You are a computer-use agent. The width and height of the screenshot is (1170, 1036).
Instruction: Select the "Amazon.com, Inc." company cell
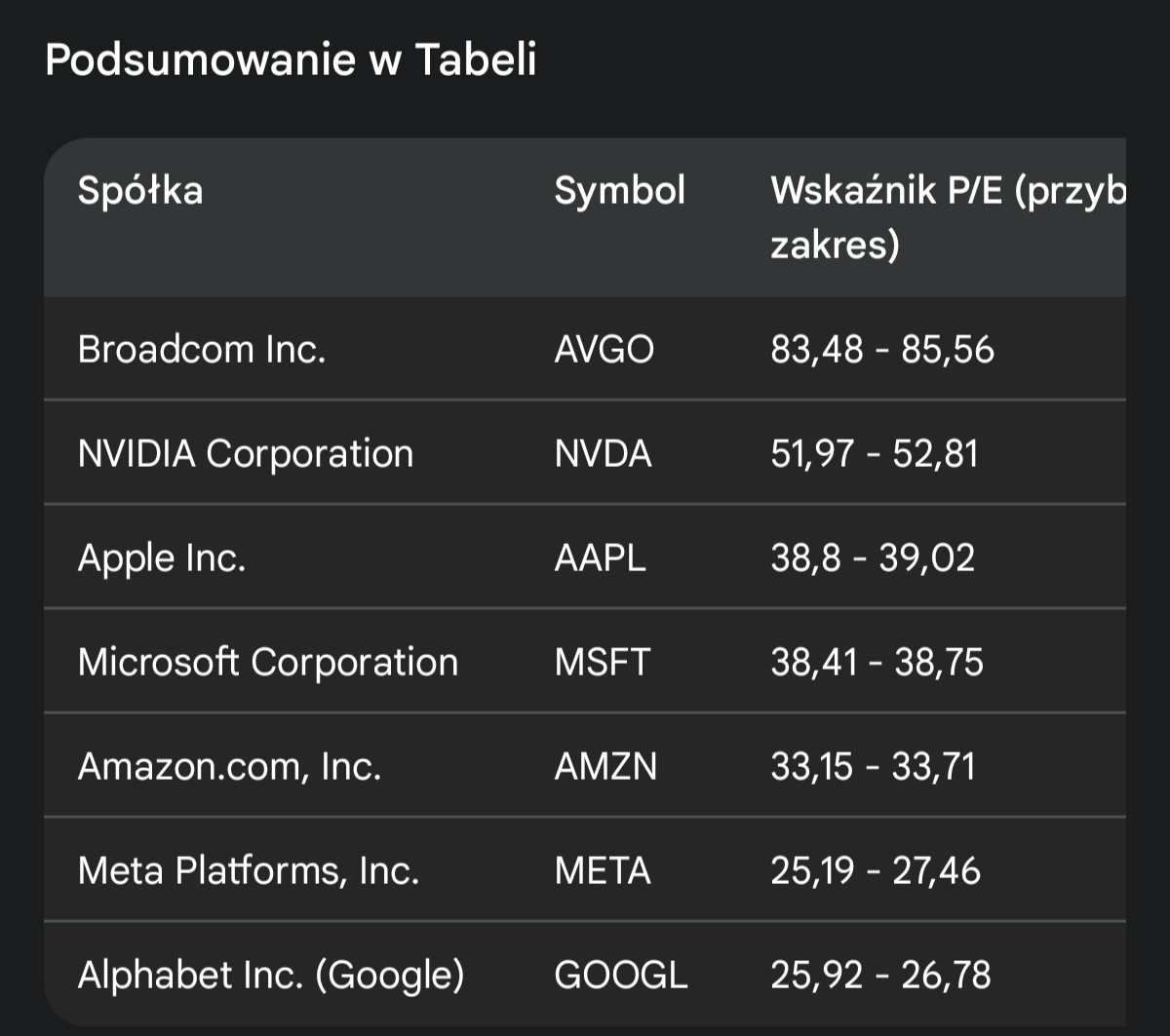point(229,766)
